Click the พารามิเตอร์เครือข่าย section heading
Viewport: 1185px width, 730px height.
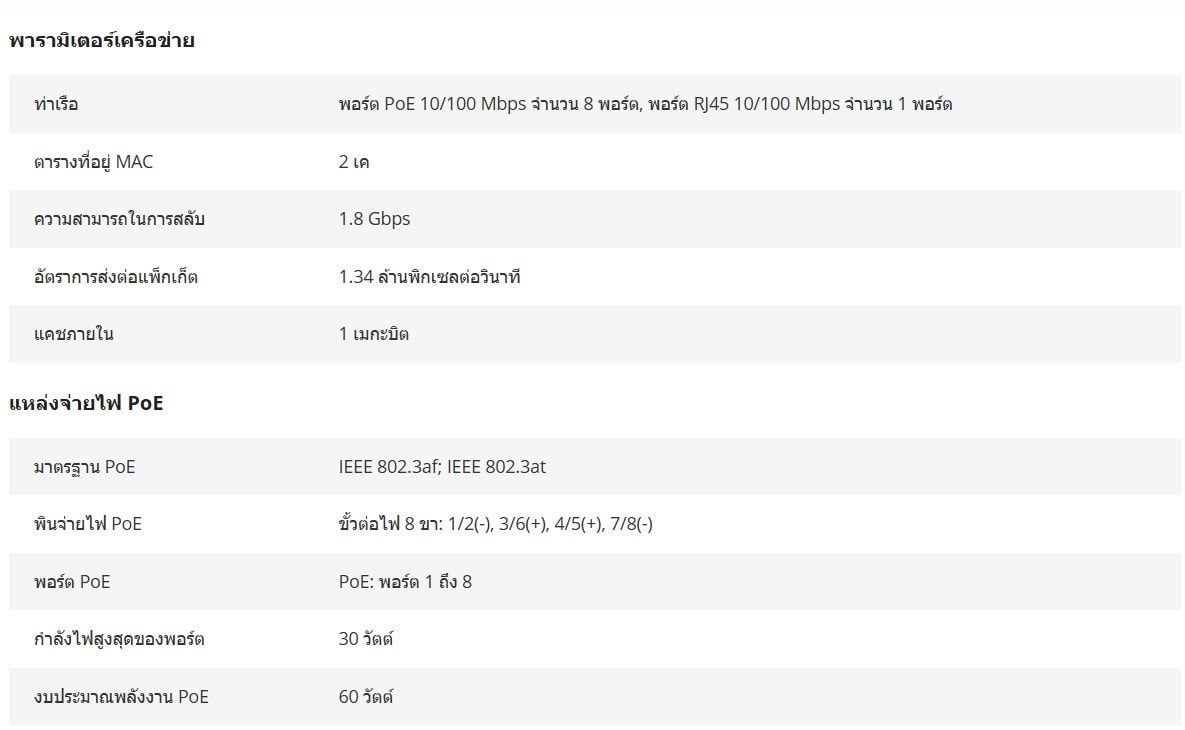click(101, 41)
